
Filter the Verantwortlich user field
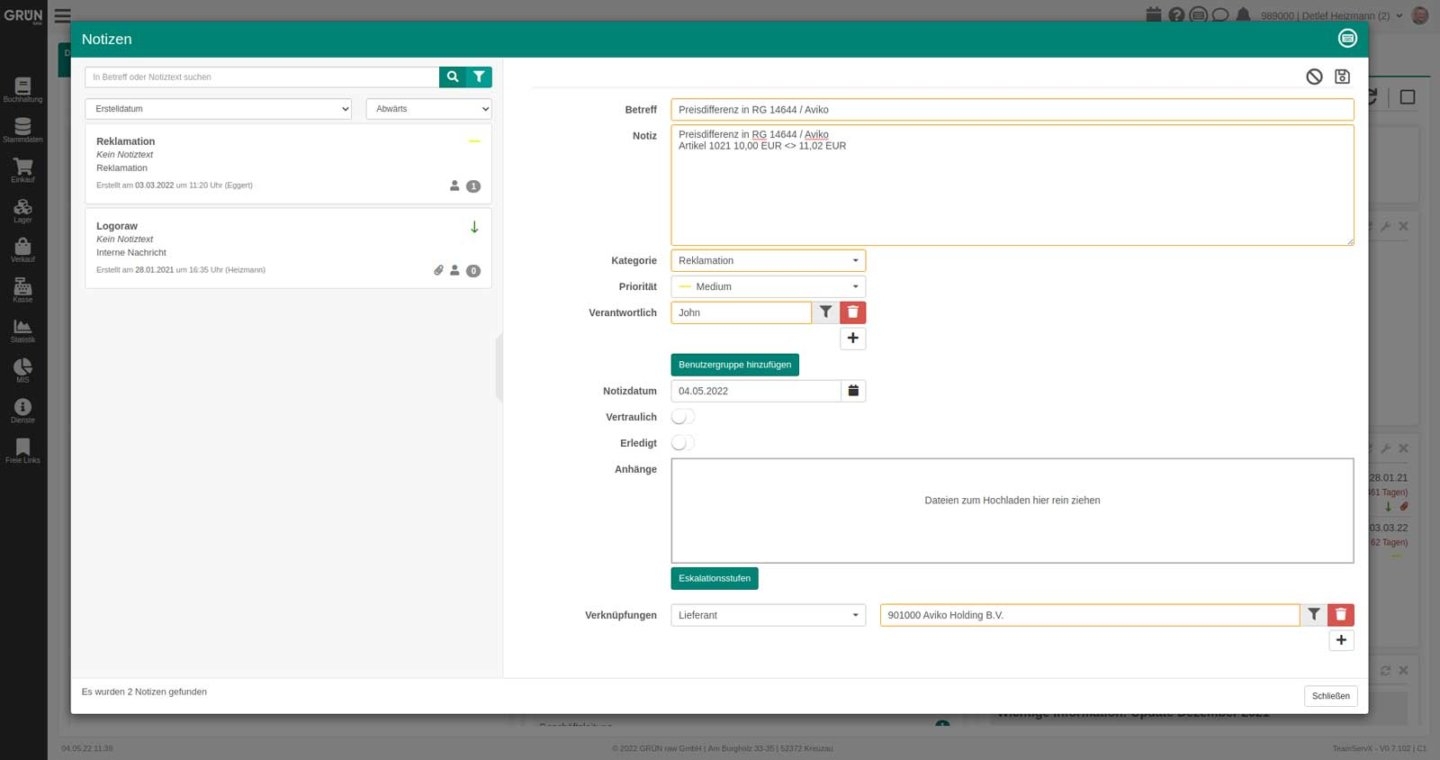pos(825,313)
